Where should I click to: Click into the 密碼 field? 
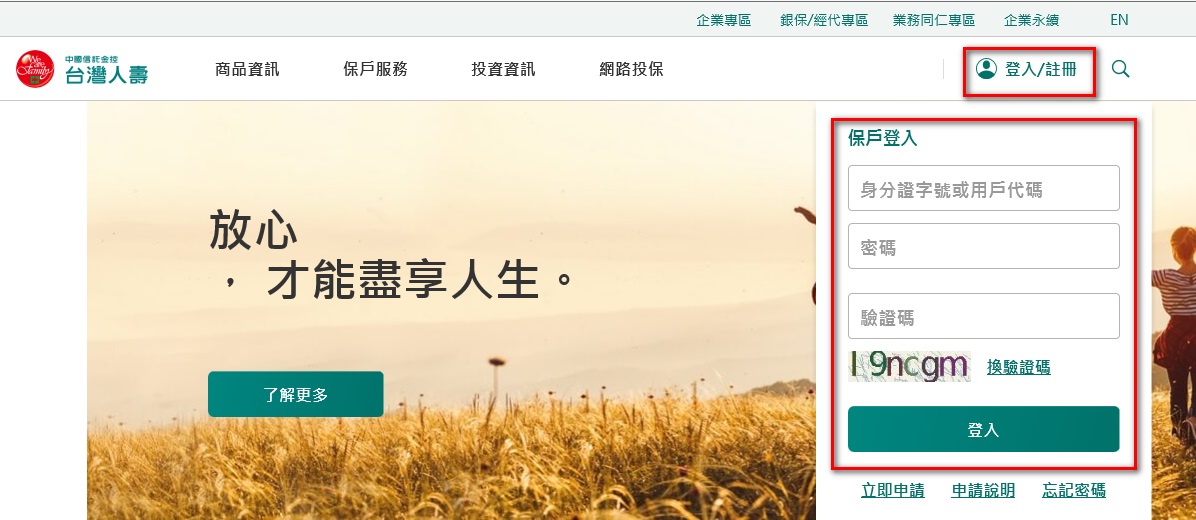pos(984,246)
